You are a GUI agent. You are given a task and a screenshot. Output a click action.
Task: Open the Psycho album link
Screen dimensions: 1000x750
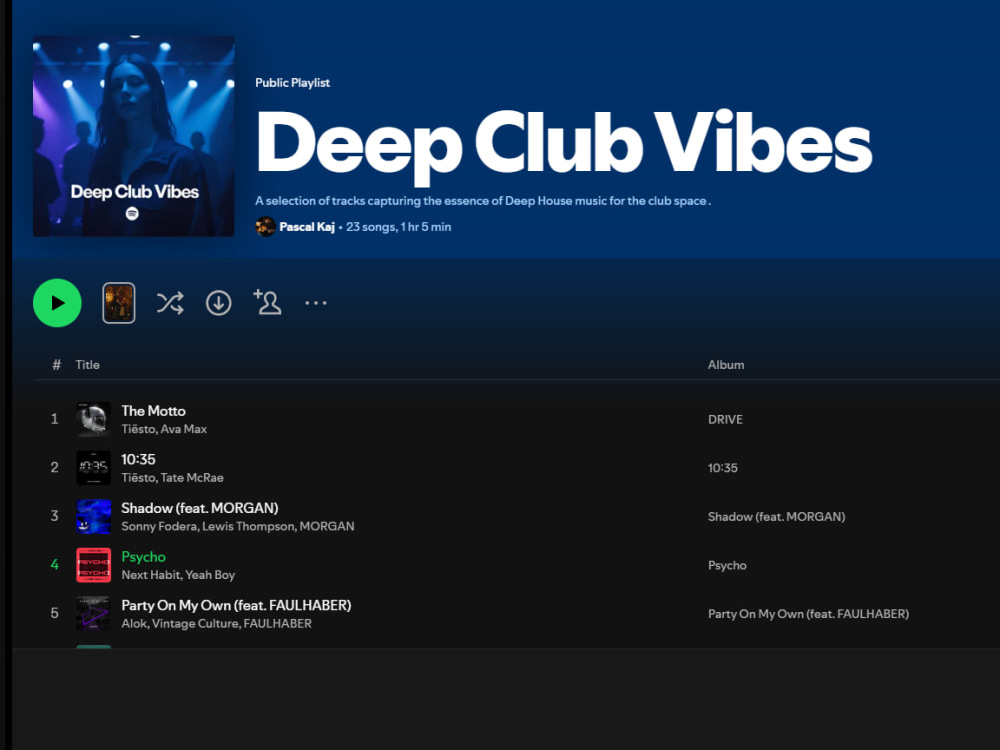point(727,566)
